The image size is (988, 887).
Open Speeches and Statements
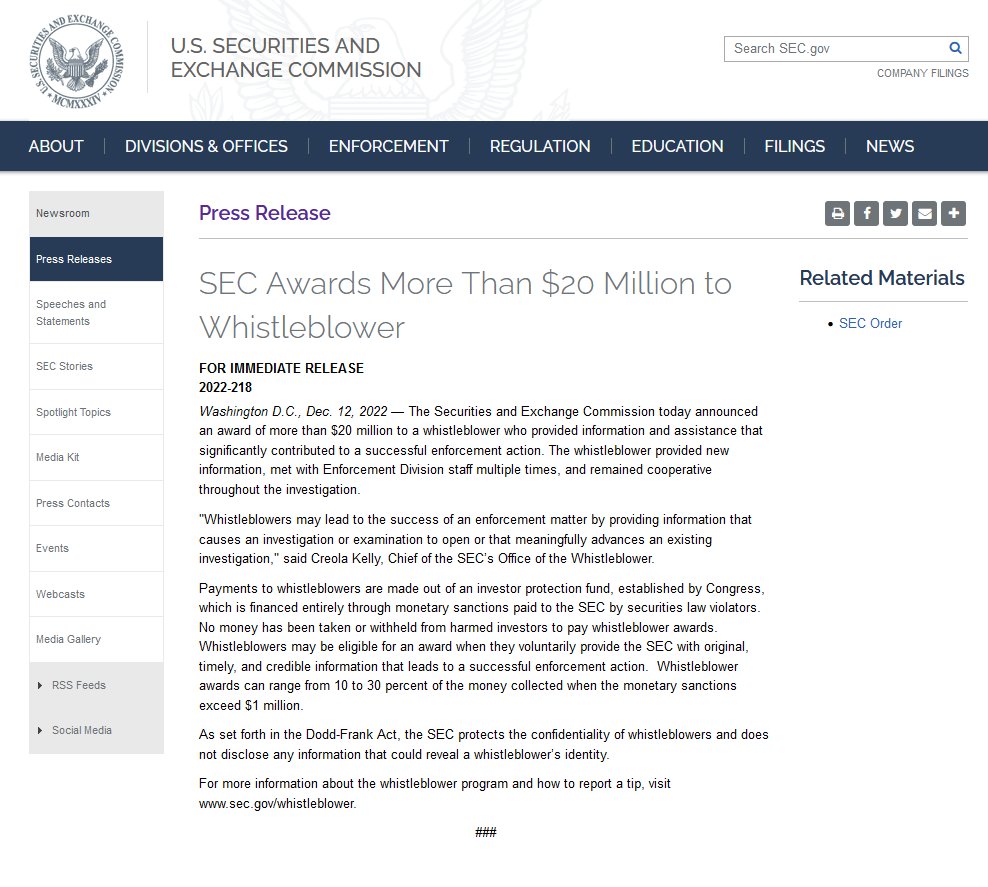tap(96, 312)
